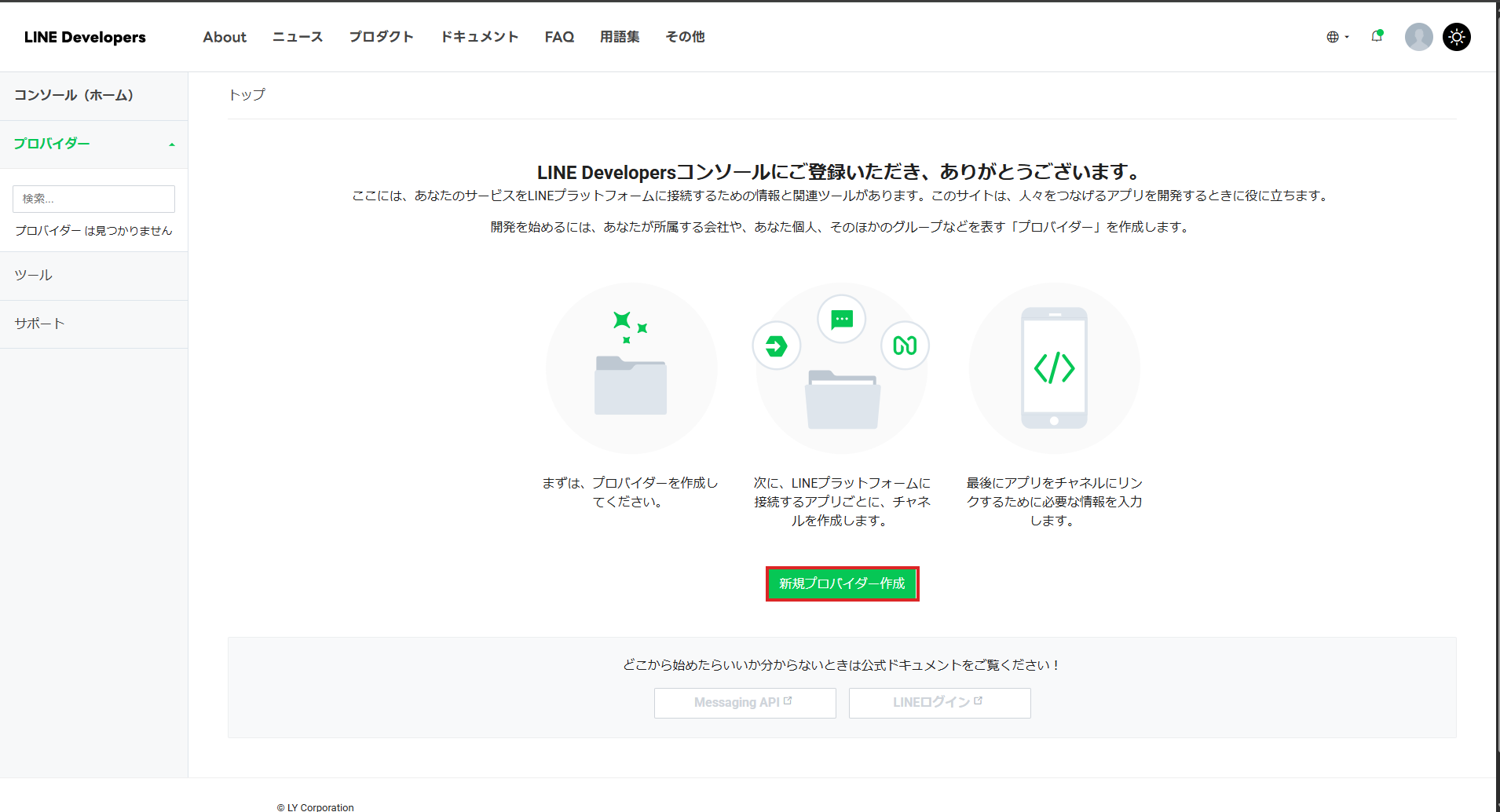Image resolution: width=1500 pixels, height=812 pixels.
Task: Click the green chat bubble channel icon
Action: (x=842, y=319)
